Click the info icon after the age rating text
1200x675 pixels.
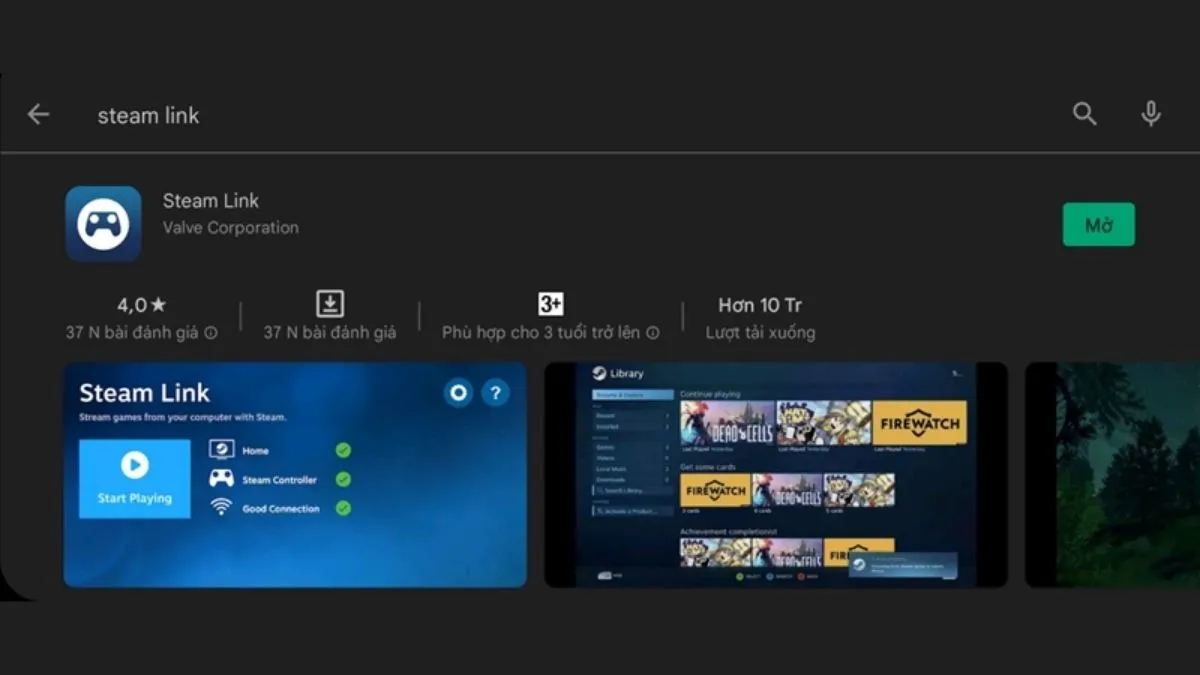coord(654,332)
